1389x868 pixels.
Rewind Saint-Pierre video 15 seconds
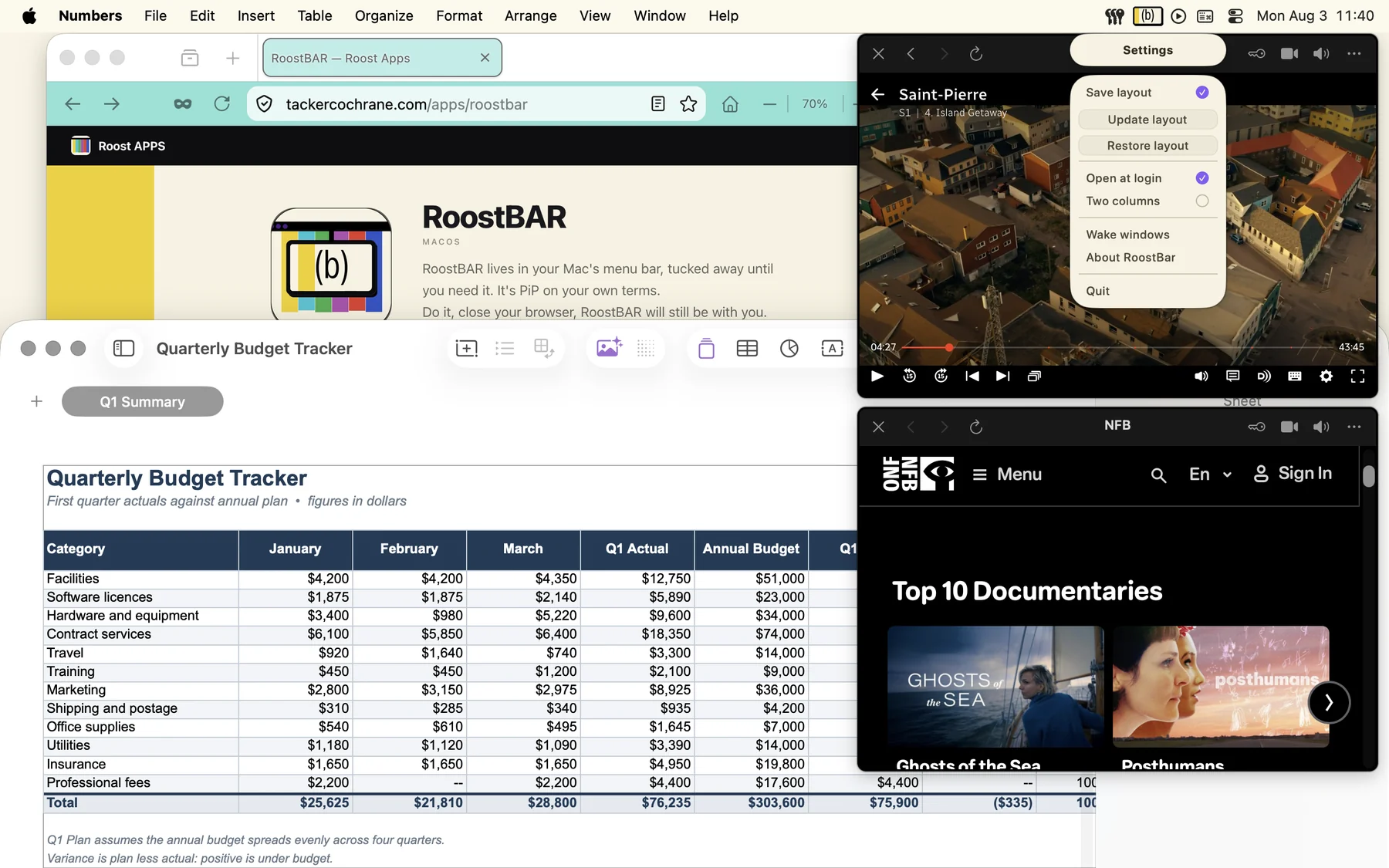pos(910,376)
